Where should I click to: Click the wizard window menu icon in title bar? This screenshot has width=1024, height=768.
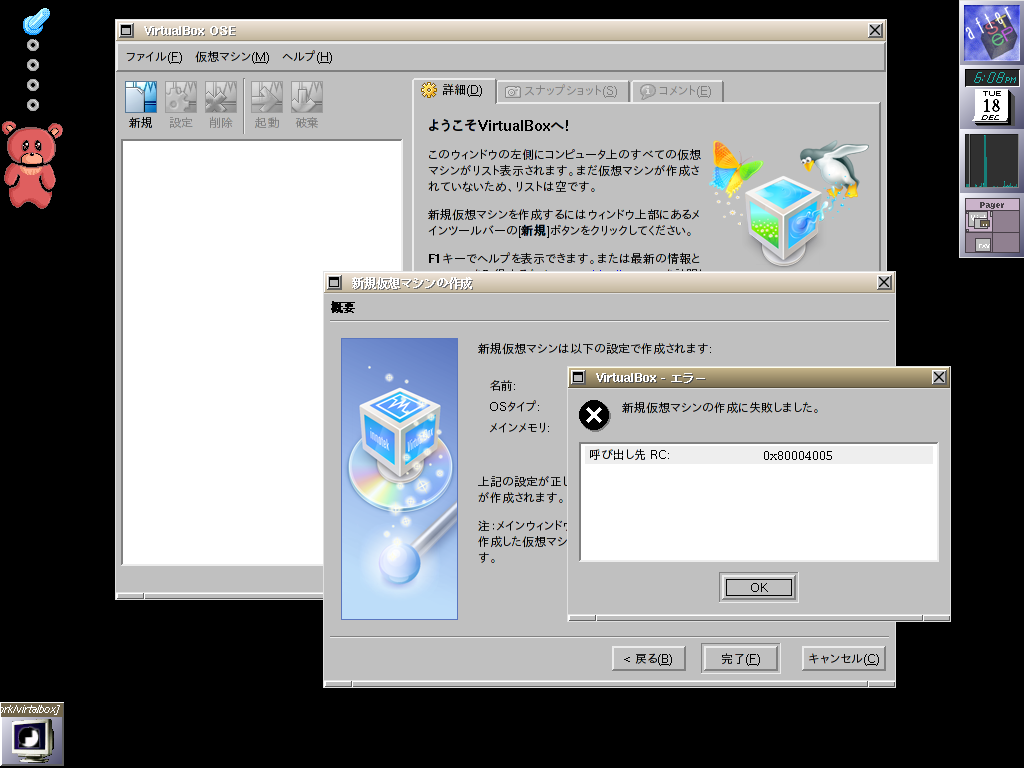point(334,282)
